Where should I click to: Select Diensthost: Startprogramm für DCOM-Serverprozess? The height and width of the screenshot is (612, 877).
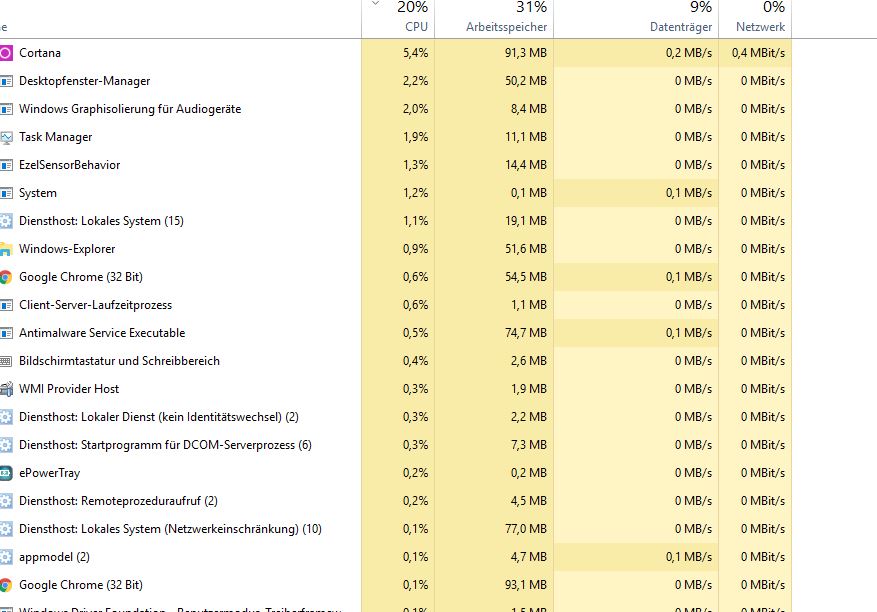[x=395, y=445]
